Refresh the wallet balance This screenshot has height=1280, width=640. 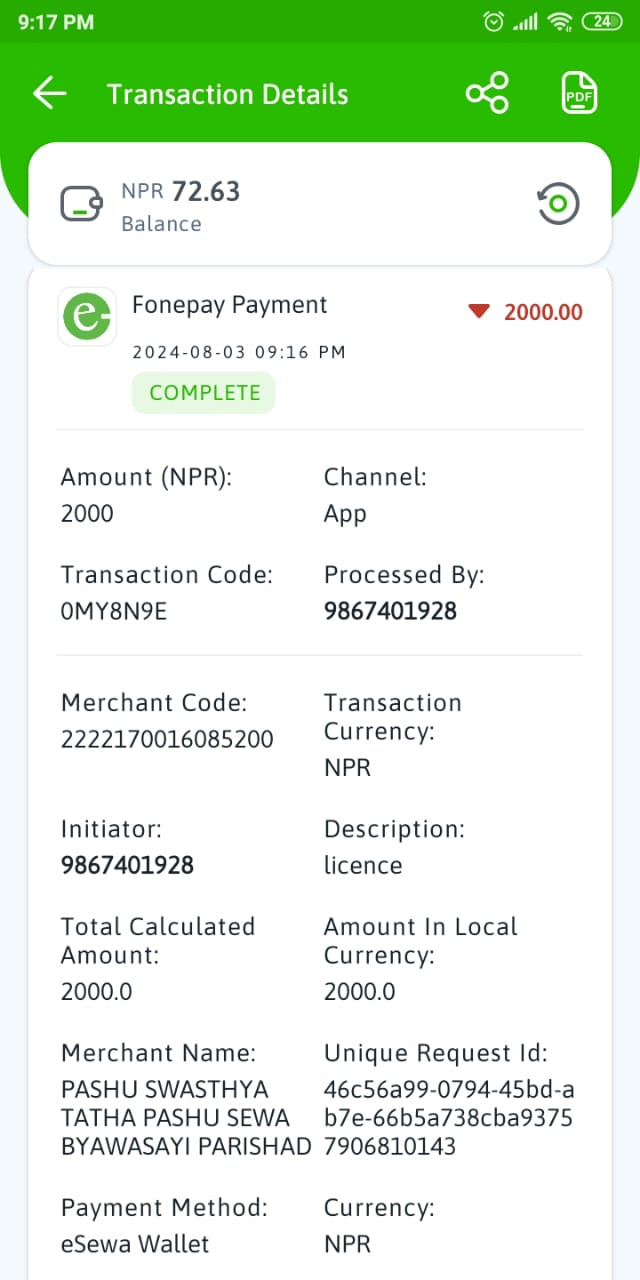[558, 204]
